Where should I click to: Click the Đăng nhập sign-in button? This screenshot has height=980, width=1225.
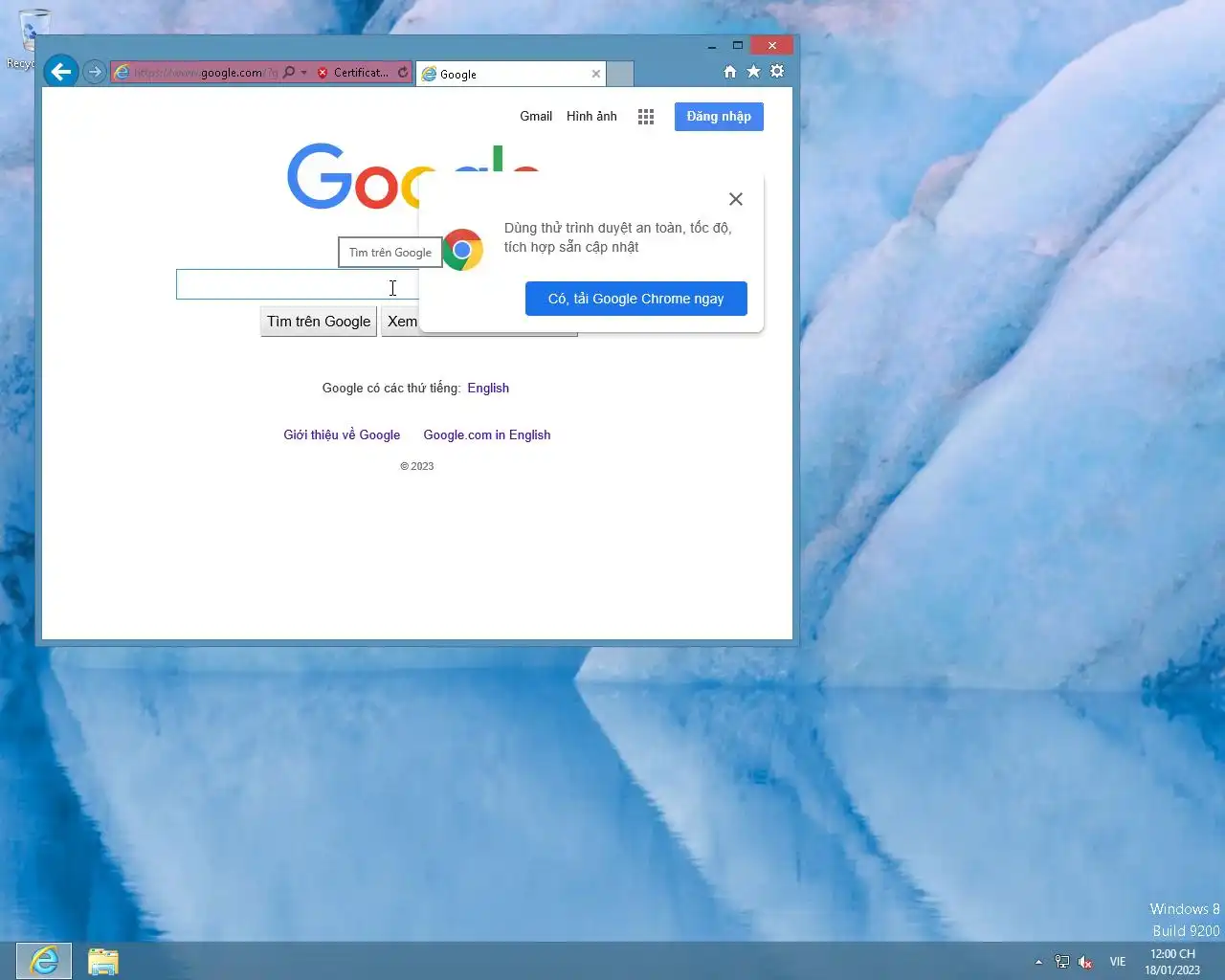coord(719,117)
